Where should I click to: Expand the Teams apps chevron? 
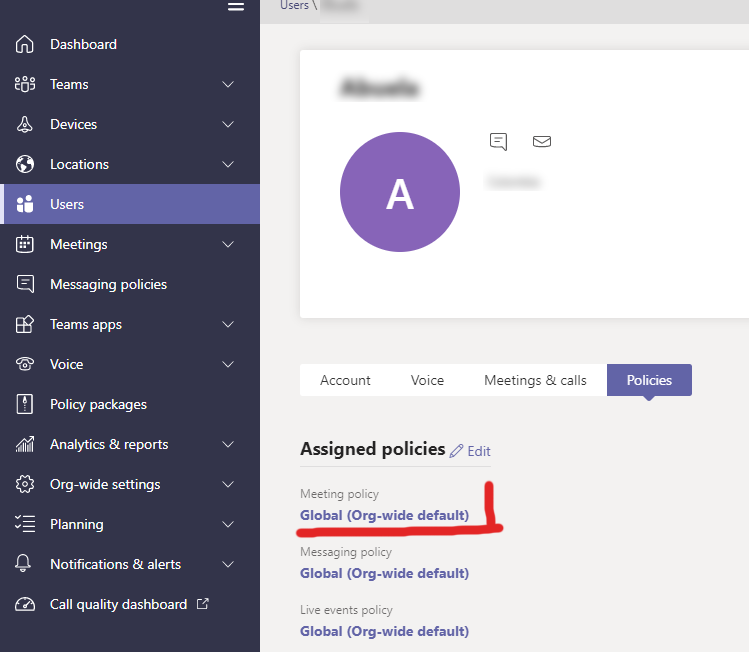point(228,324)
